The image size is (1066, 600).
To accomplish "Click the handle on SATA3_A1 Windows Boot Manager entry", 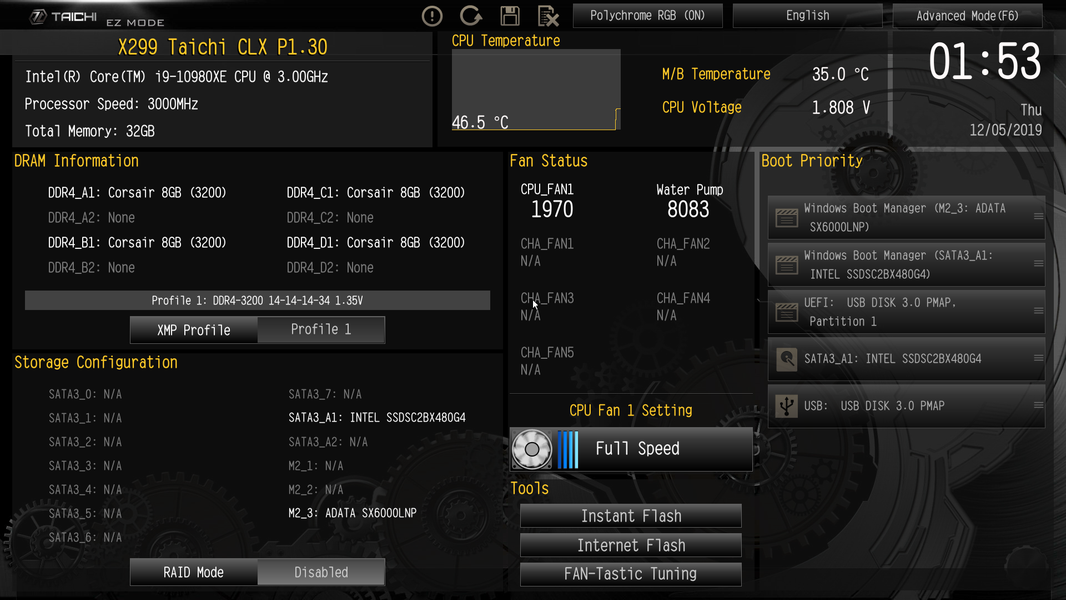I will 1038,264.
